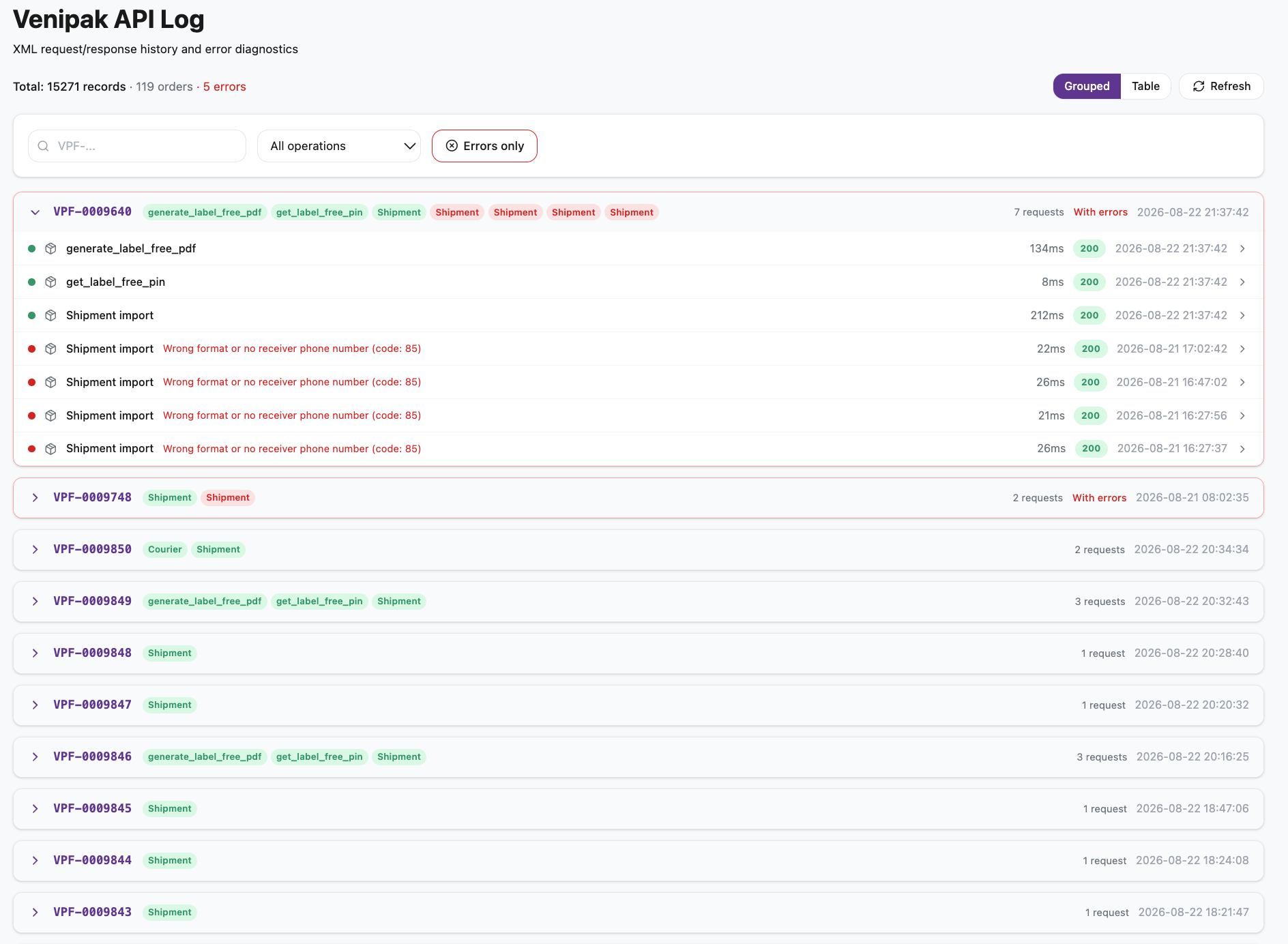1288x944 pixels.
Task: Click the package icon beside generate_label_free_pdf
Action: [x=50, y=248]
